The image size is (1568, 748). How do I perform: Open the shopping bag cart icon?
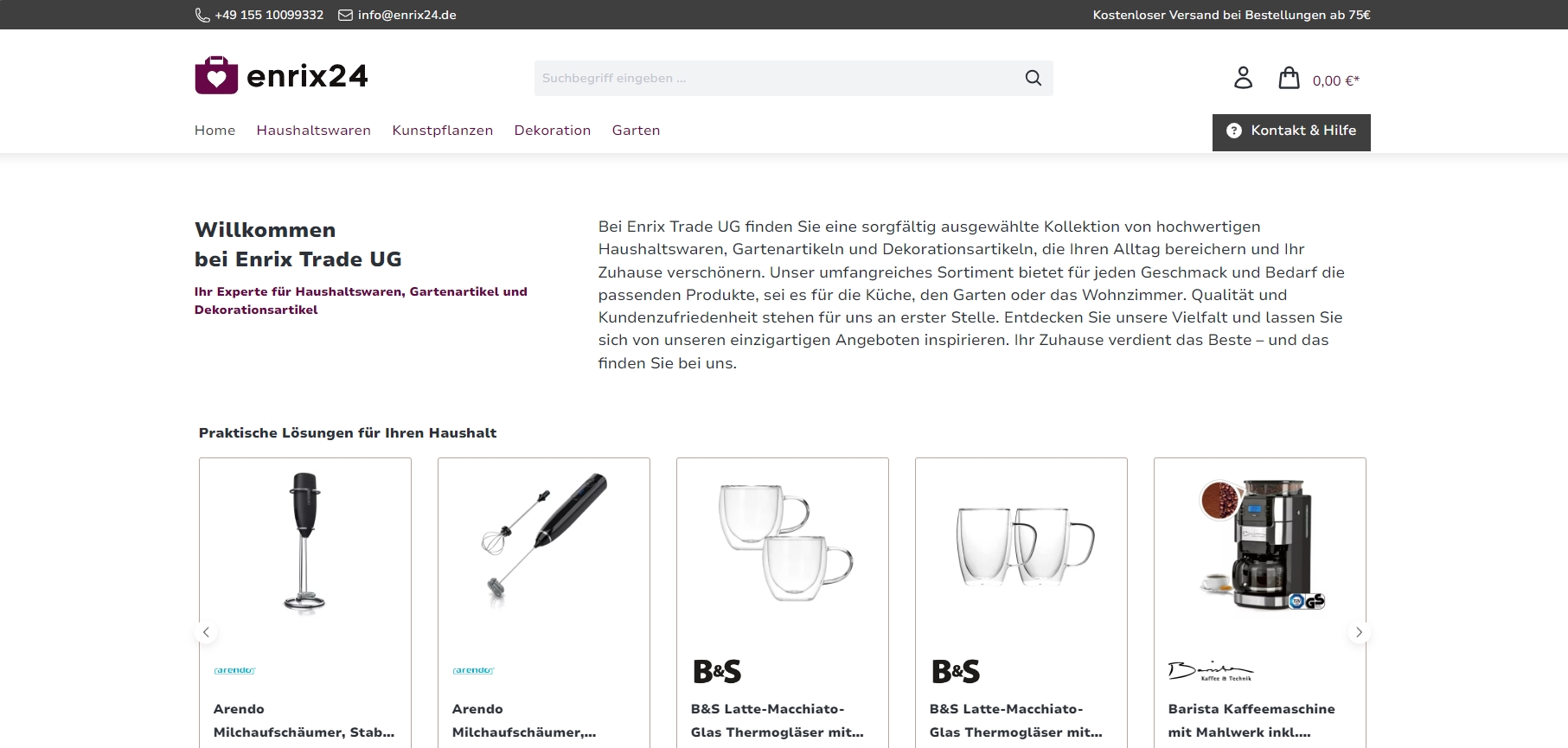(1289, 78)
